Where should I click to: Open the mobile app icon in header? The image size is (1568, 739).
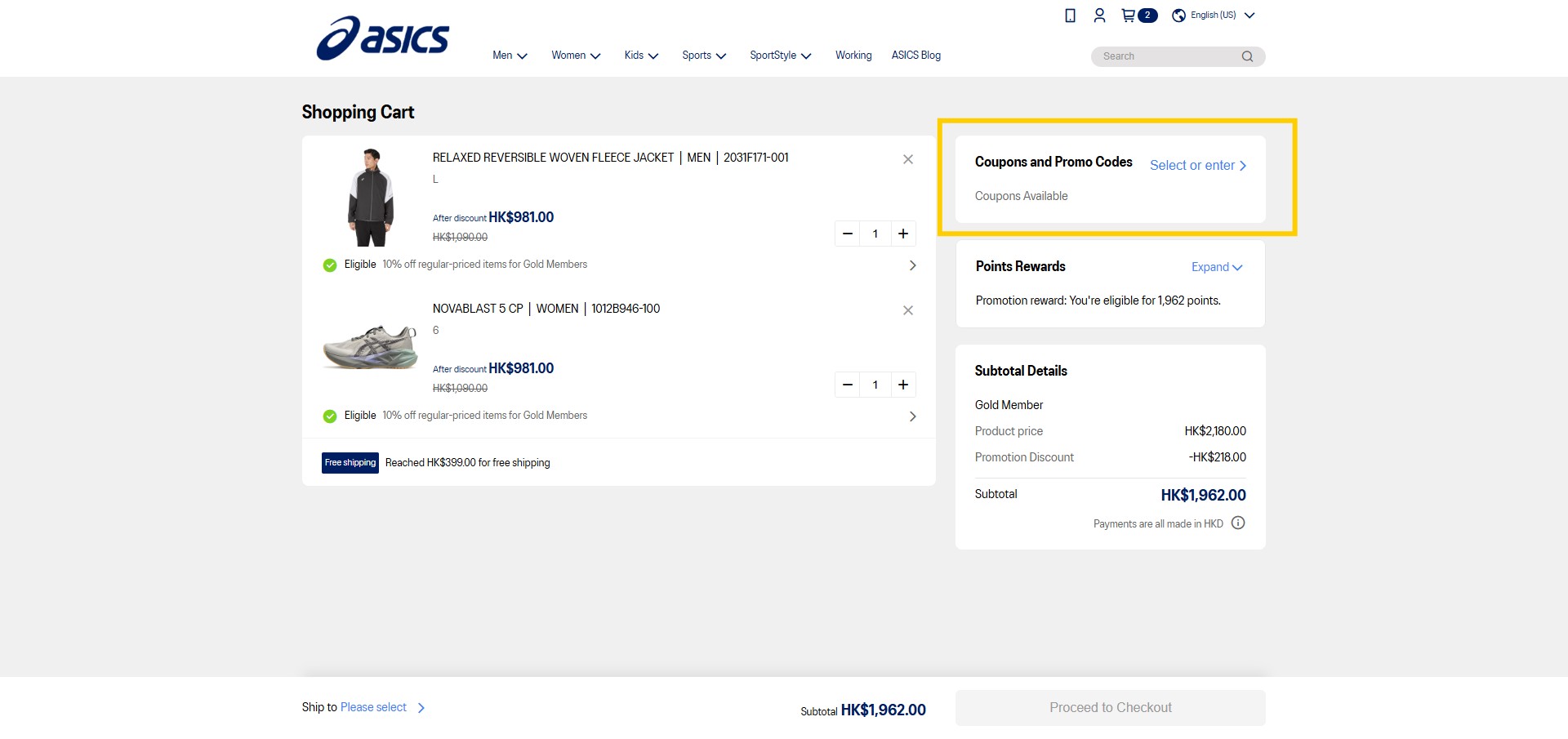click(1070, 16)
